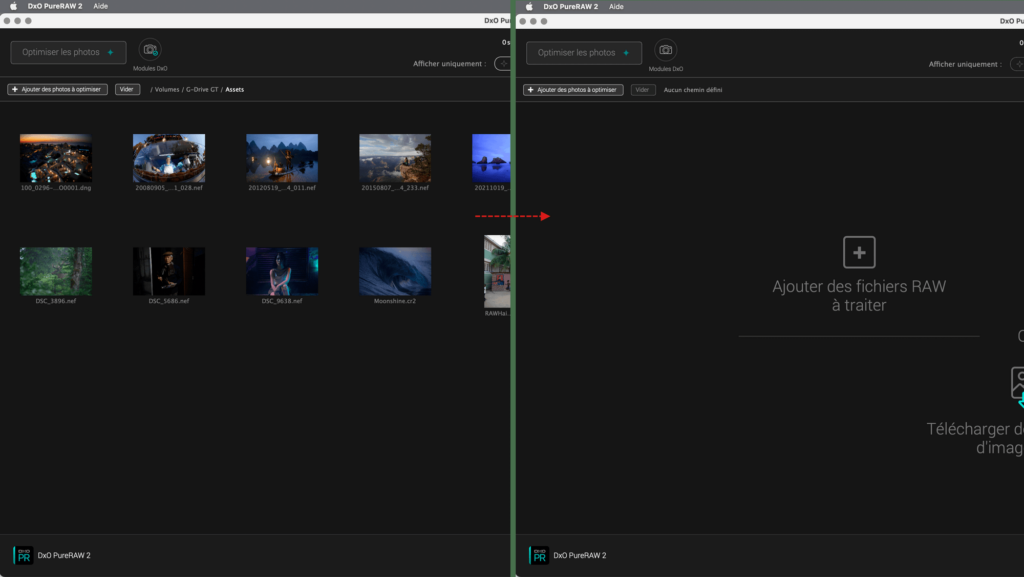Click the Ajouter des fichiers RAW à traiter text

(859, 296)
